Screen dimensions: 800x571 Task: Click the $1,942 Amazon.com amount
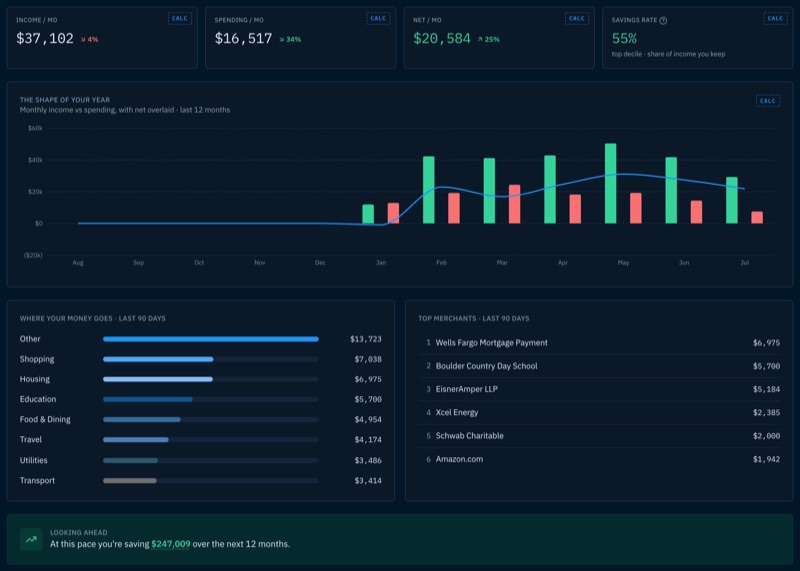tap(766, 459)
